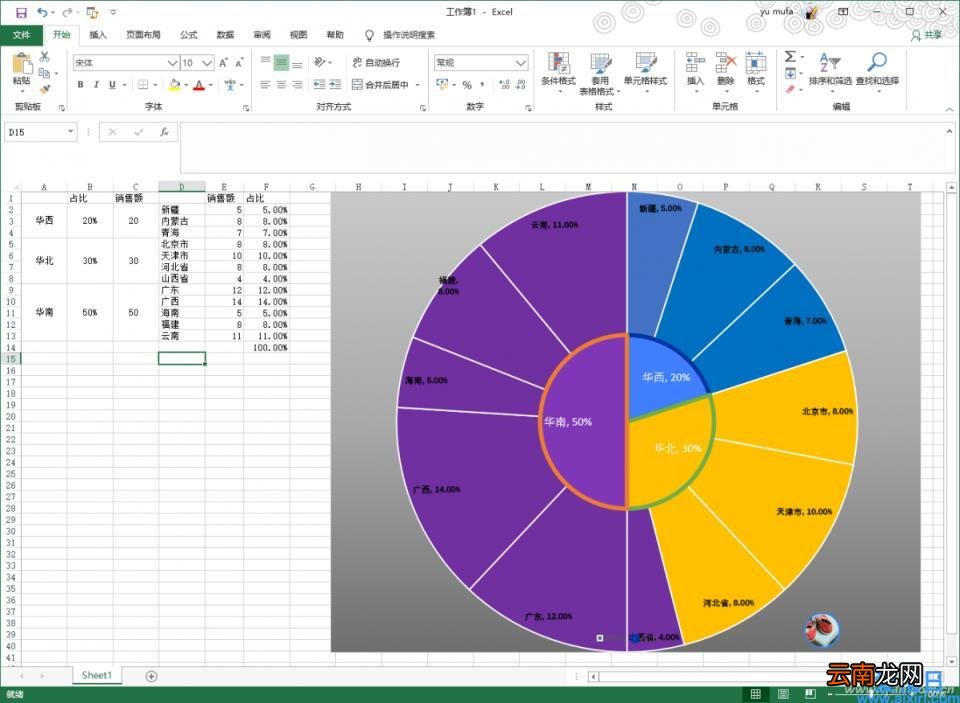
Task: Click the Name Box showing D15
Action: [x=36, y=132]
